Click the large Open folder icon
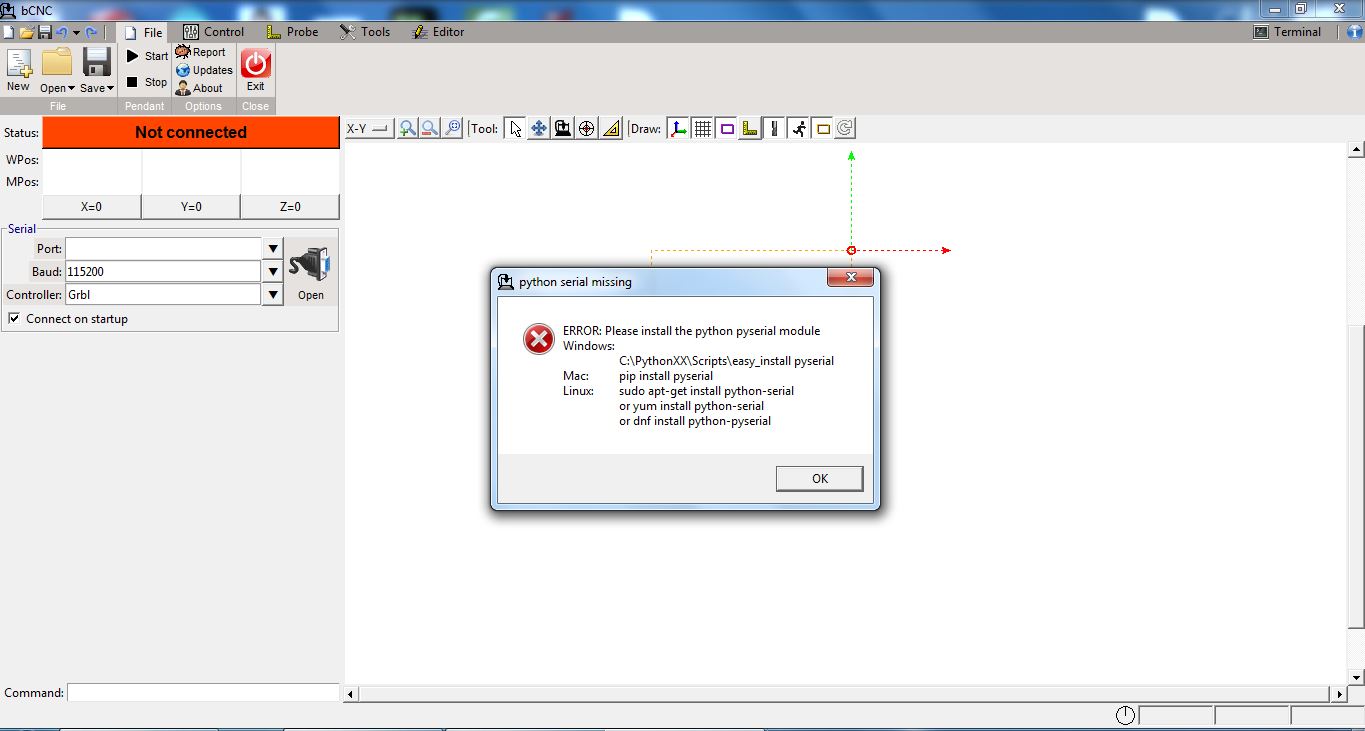This screenshot has height=731, width=1365. tap(57, 62)
